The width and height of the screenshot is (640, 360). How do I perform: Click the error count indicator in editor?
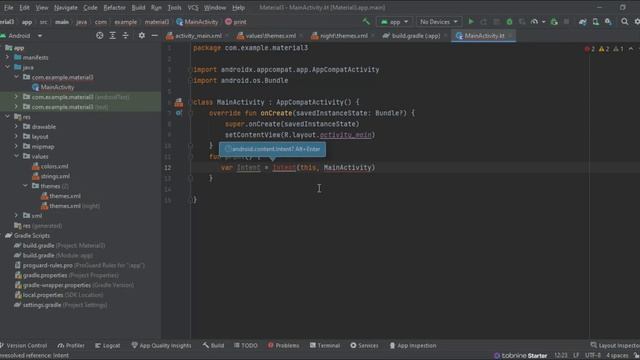pyautogui.click(x=589, y=49)
